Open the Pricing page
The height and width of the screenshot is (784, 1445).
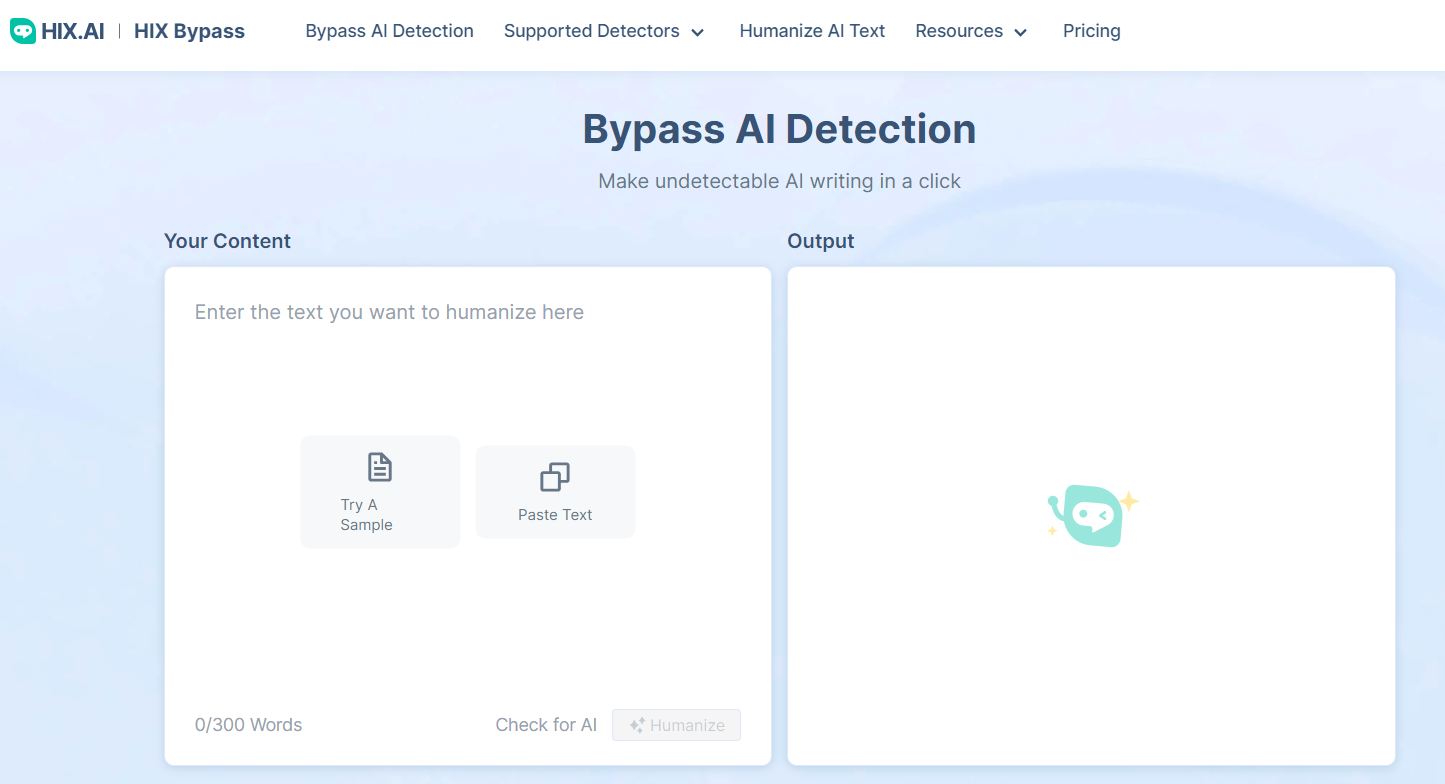pyautogui.click(x=1091, y=31)
